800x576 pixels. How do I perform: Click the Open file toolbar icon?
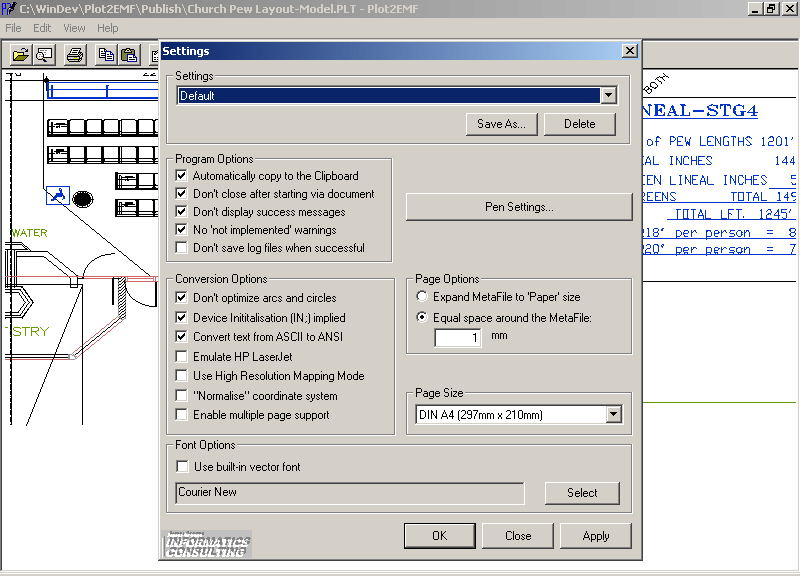[21, 55]
